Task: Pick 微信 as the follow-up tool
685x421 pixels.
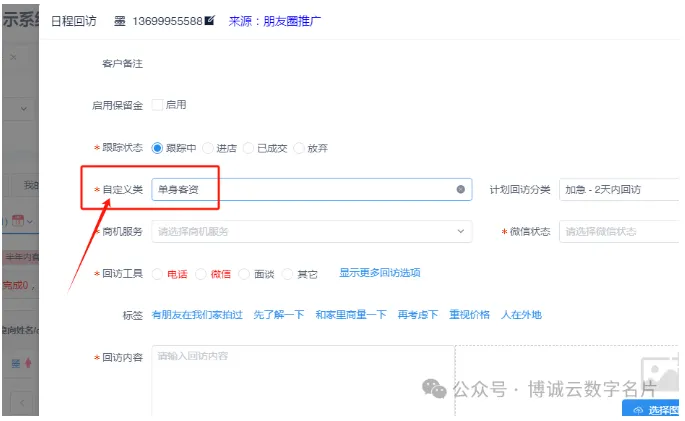Action: (201, 273)
